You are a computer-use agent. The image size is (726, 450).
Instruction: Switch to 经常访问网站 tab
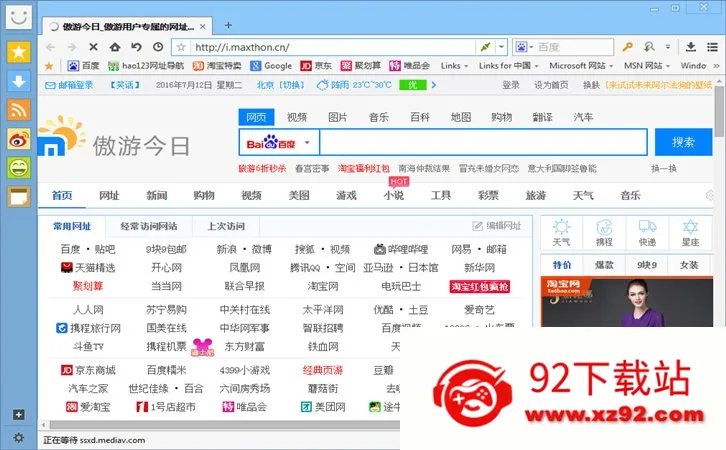[x=149, y=226]
